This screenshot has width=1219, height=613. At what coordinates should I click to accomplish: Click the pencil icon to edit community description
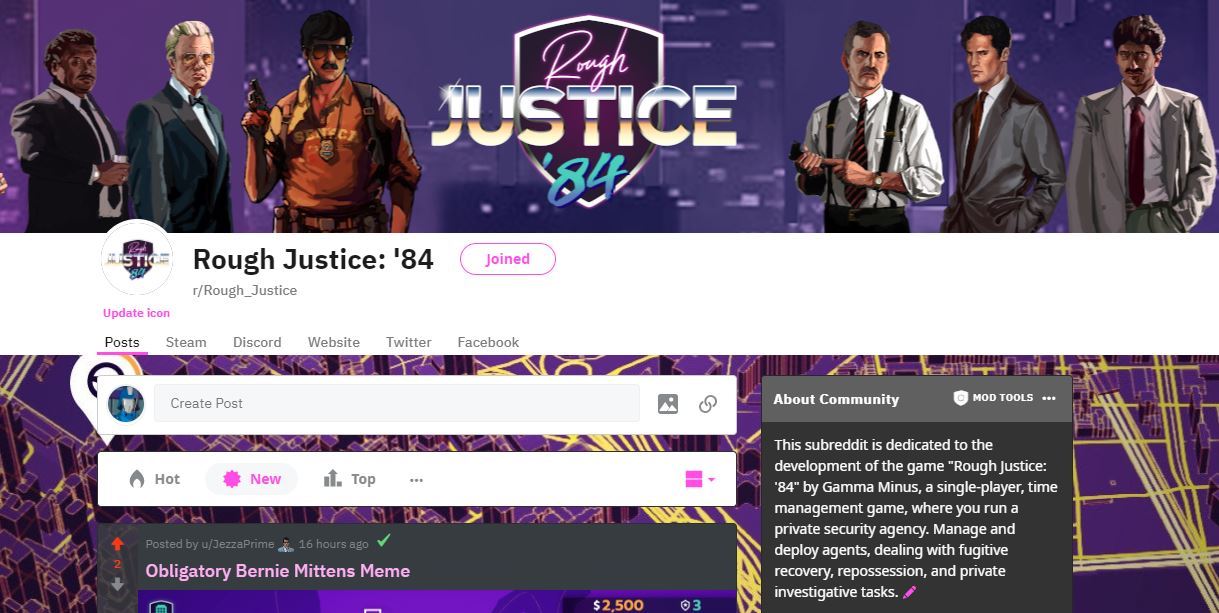[910, 592]
